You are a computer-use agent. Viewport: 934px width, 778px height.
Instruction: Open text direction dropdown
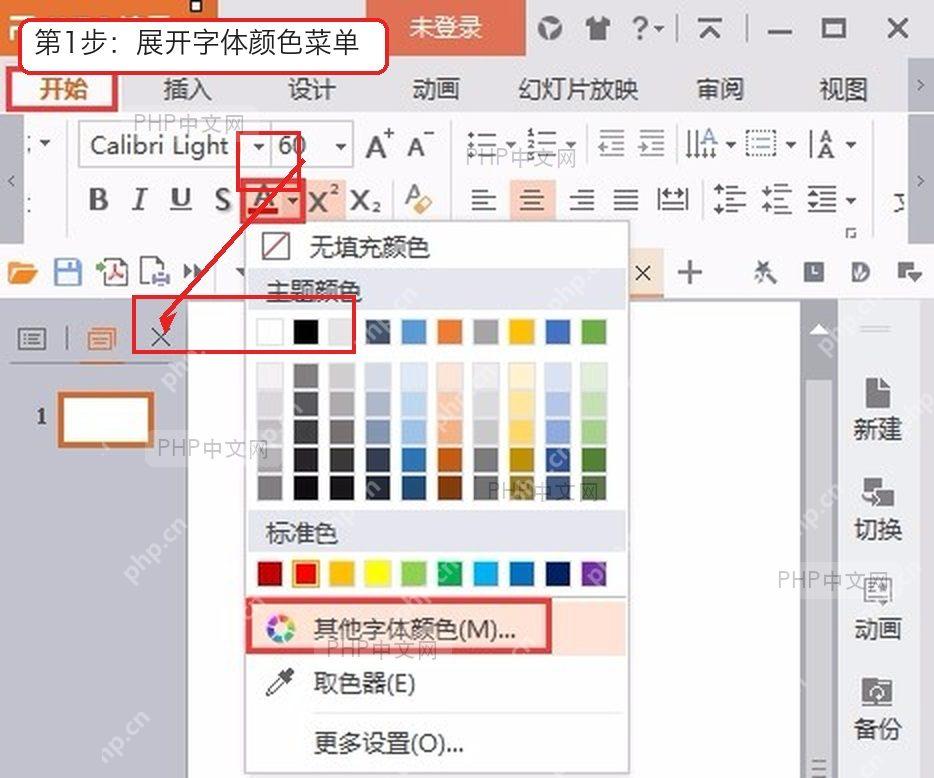(731, 145)
